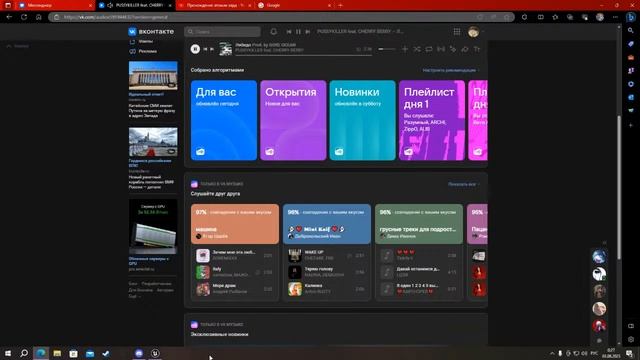Image resolution: width=640 pixels, height=360 pixels.
Task: Open browser settings three-dots menu
Action: [615, 17]
